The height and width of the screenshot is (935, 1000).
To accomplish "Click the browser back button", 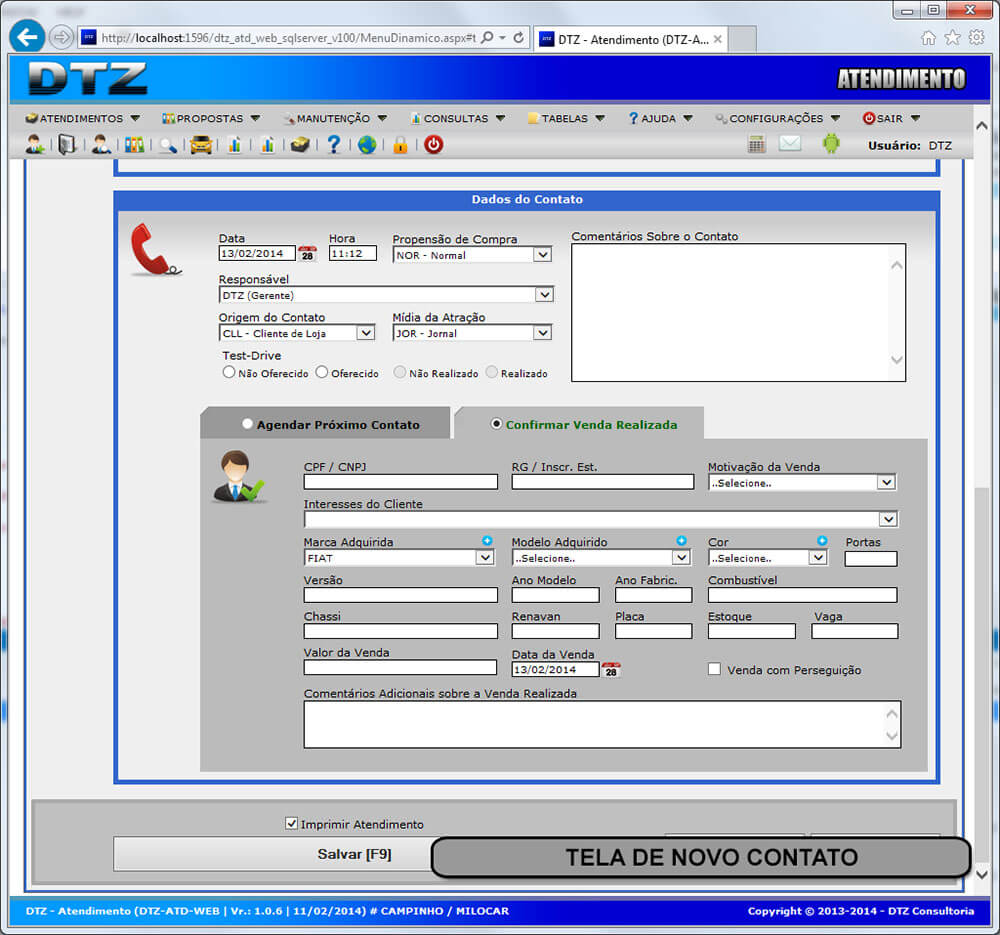I will click(27, 37).
